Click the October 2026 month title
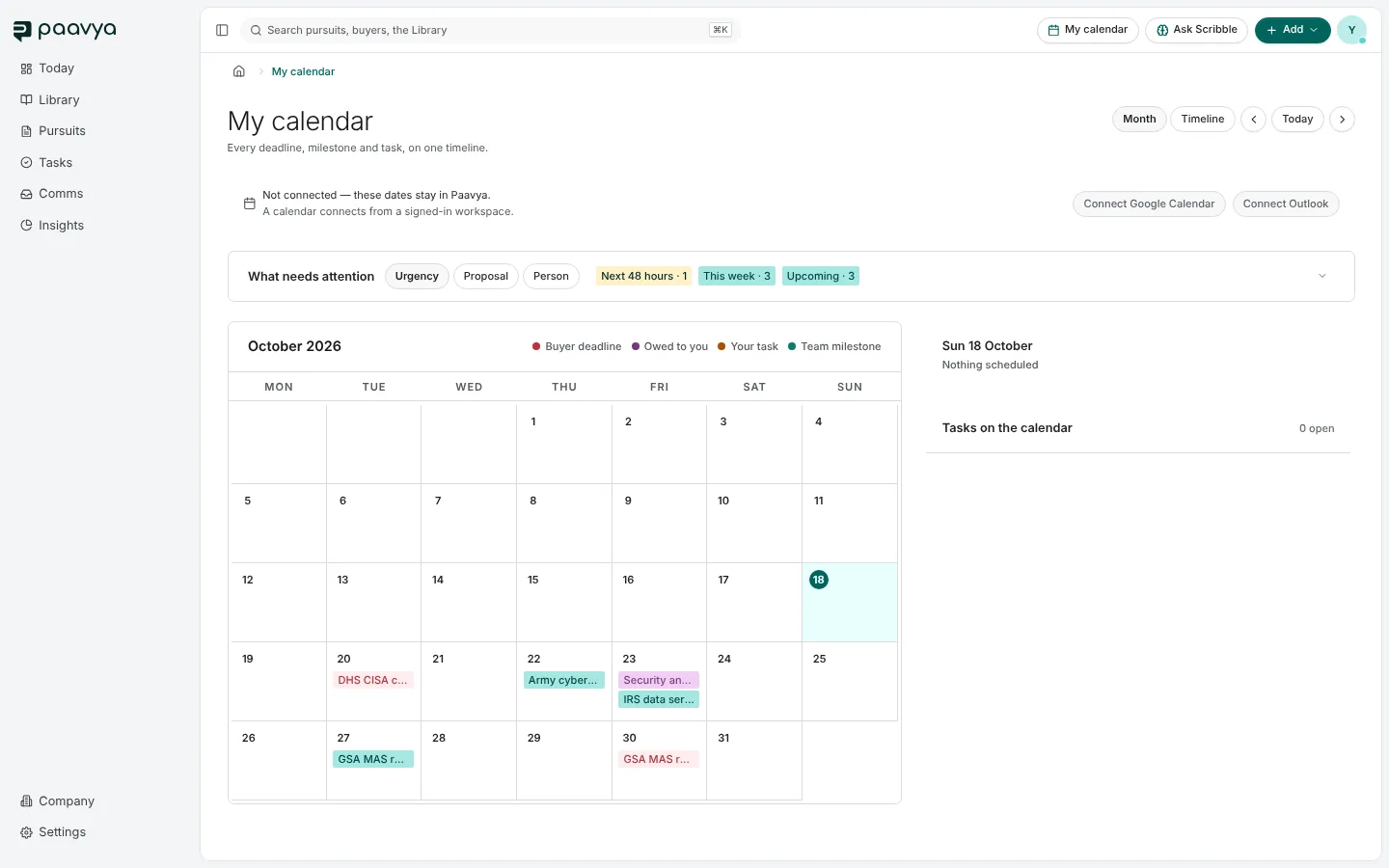This screenshot has height=868, width=1389. pyautogui.click(x=294, y=346)
